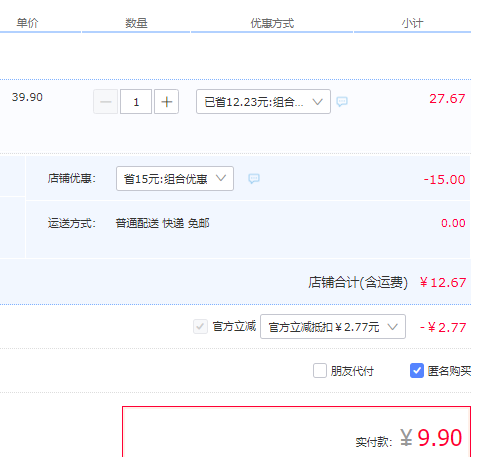Click the chevron arrow in 官方立减 dropdown

click(393, 327)
